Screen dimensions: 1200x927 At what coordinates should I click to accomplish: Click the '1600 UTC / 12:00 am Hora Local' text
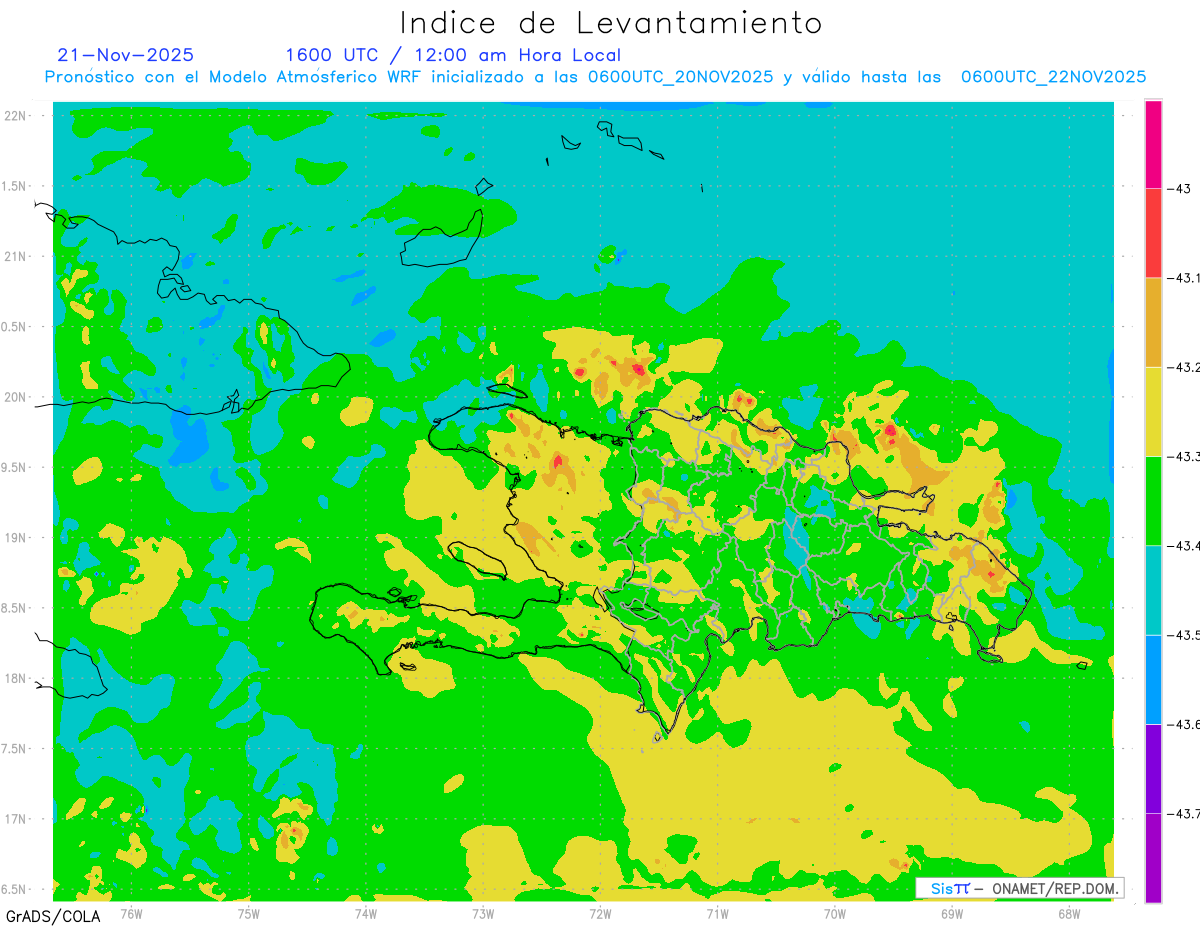pyautogui.click(x=453, y=55)
